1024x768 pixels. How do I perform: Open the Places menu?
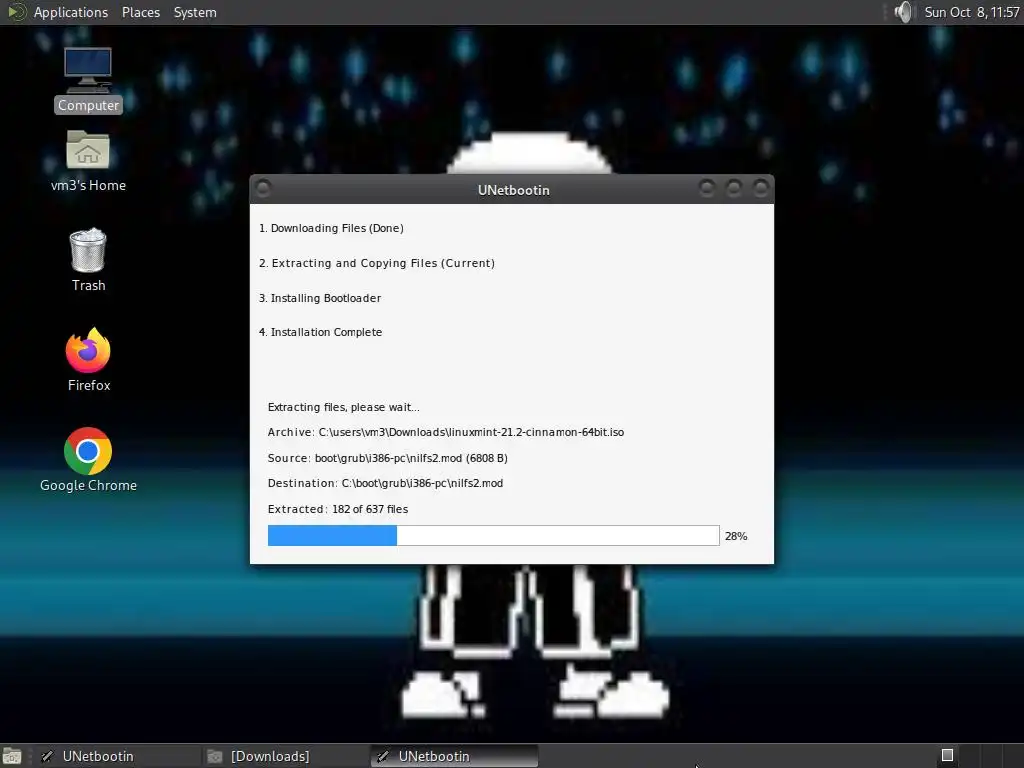[140, 12]
